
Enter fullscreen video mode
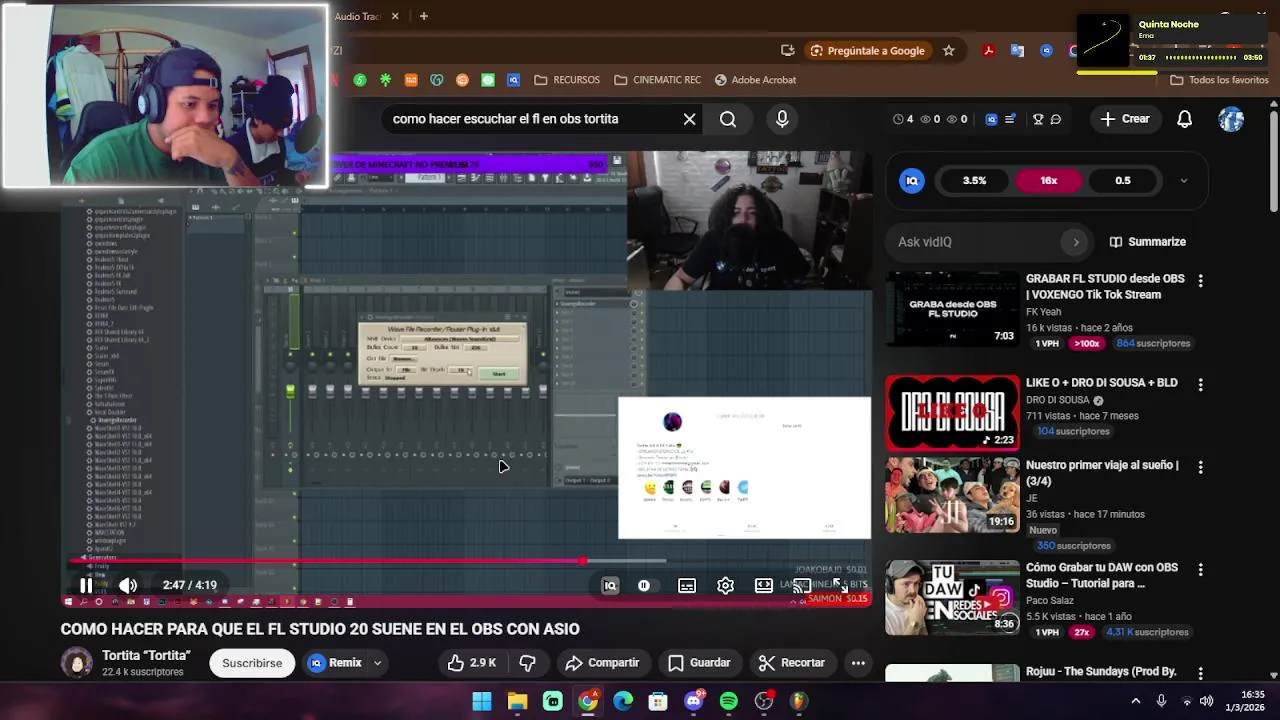tap(840, 586)
